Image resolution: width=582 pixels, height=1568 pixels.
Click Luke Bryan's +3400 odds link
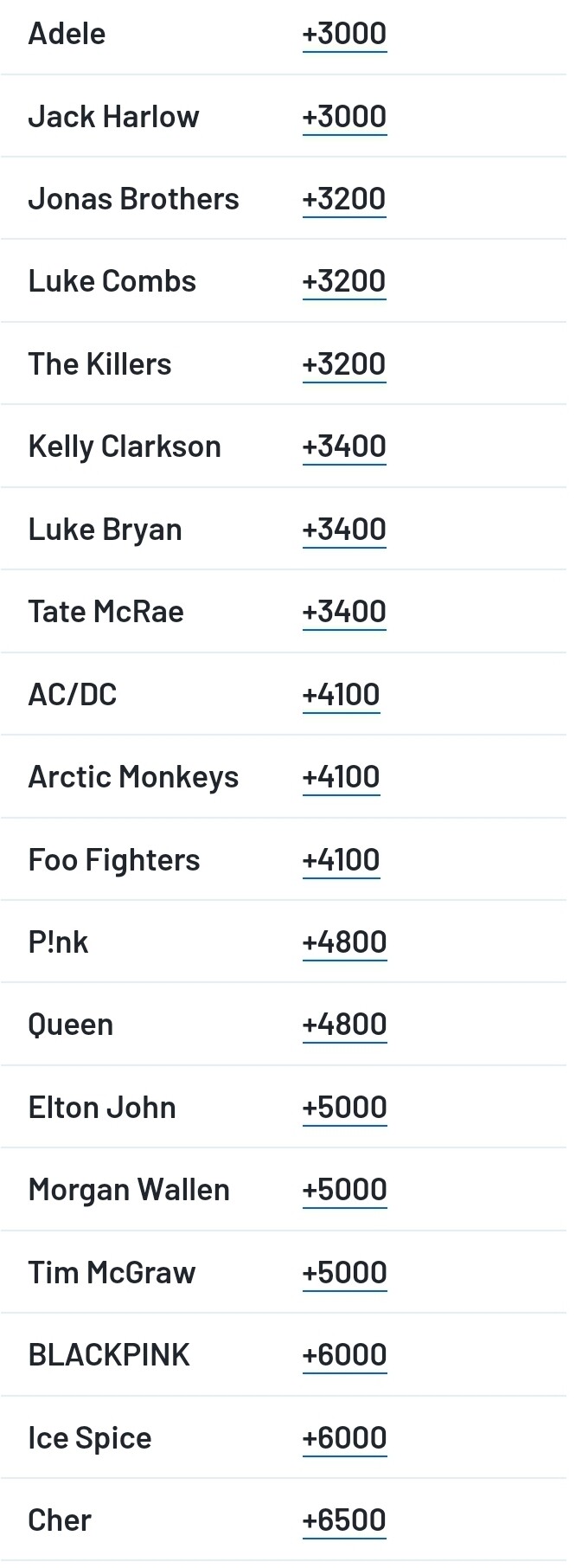[x=344, y=530]
